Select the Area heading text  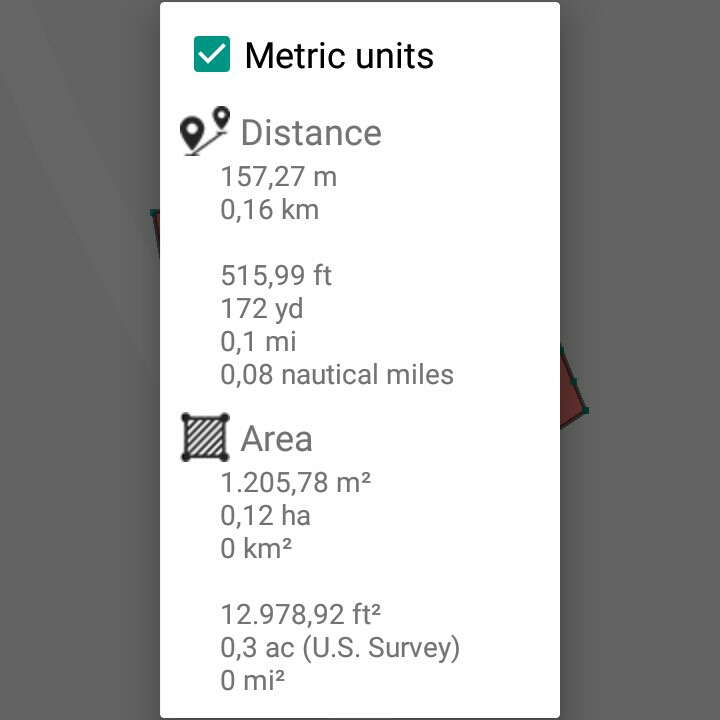click(x=276, y=439)
